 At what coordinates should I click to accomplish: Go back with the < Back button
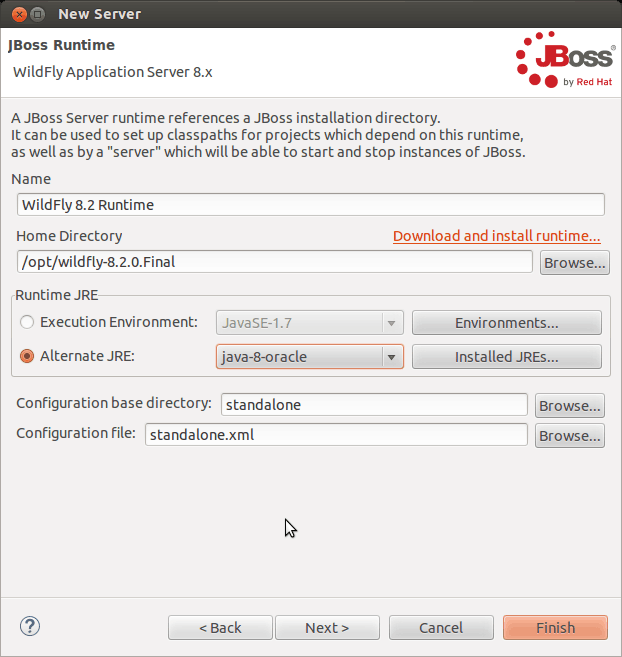click(220, 628)
